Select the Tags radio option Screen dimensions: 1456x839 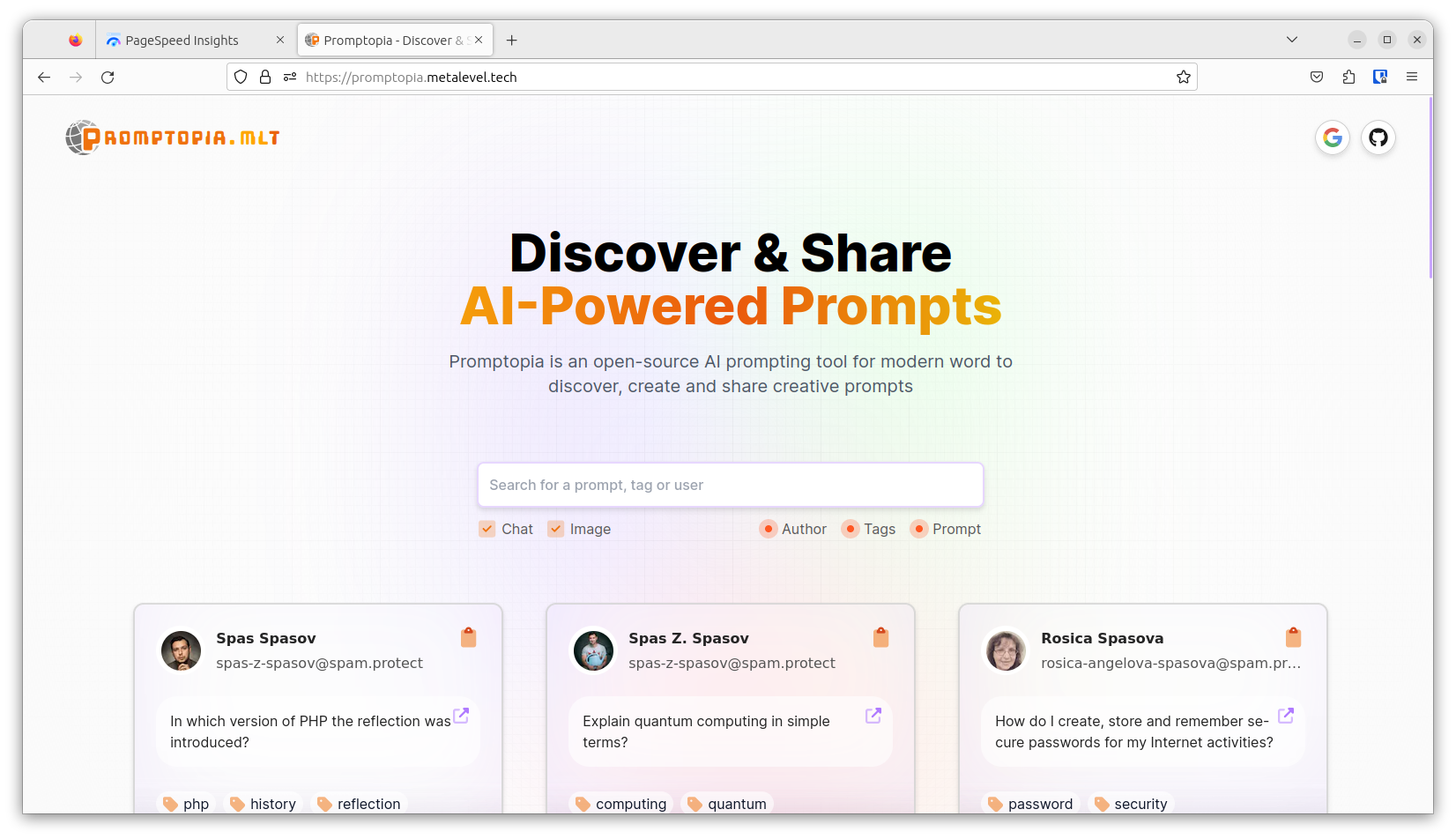tap(851, 529)
